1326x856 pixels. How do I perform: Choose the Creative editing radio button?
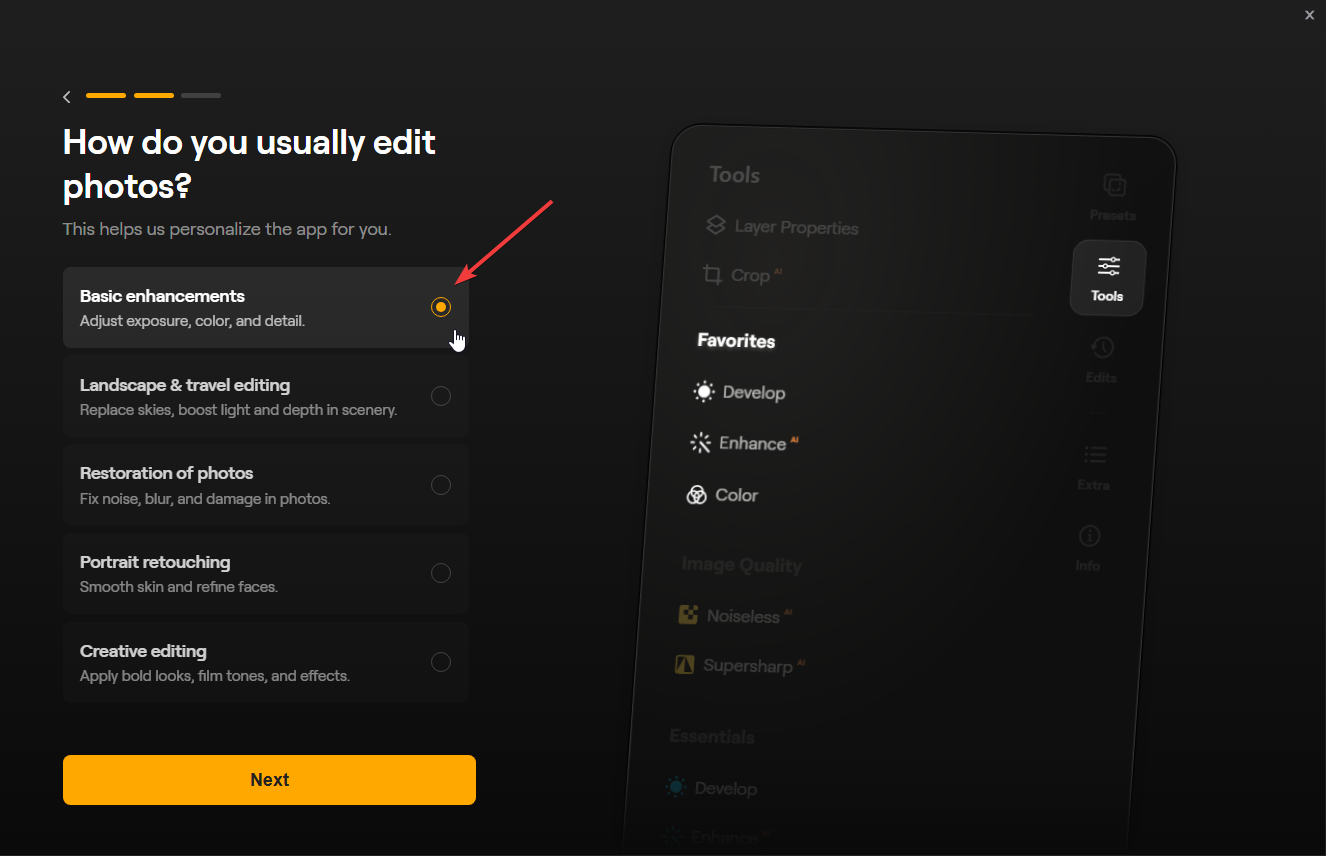click(x=441, y=662)
